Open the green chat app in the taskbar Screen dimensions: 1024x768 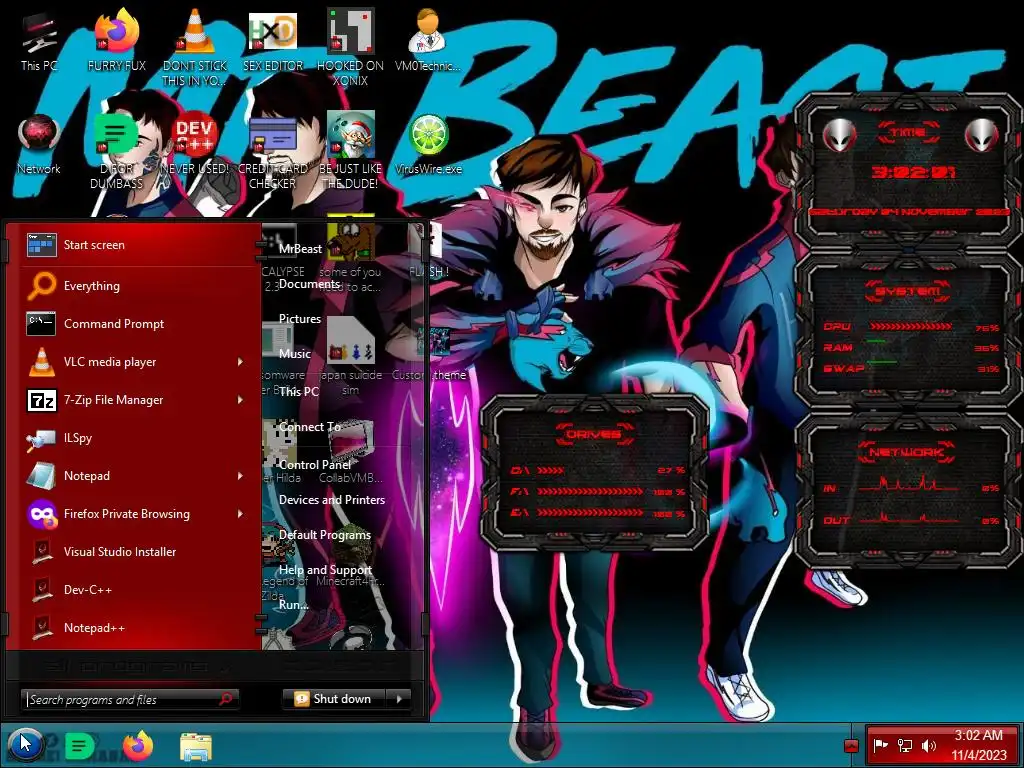(80, 746)
